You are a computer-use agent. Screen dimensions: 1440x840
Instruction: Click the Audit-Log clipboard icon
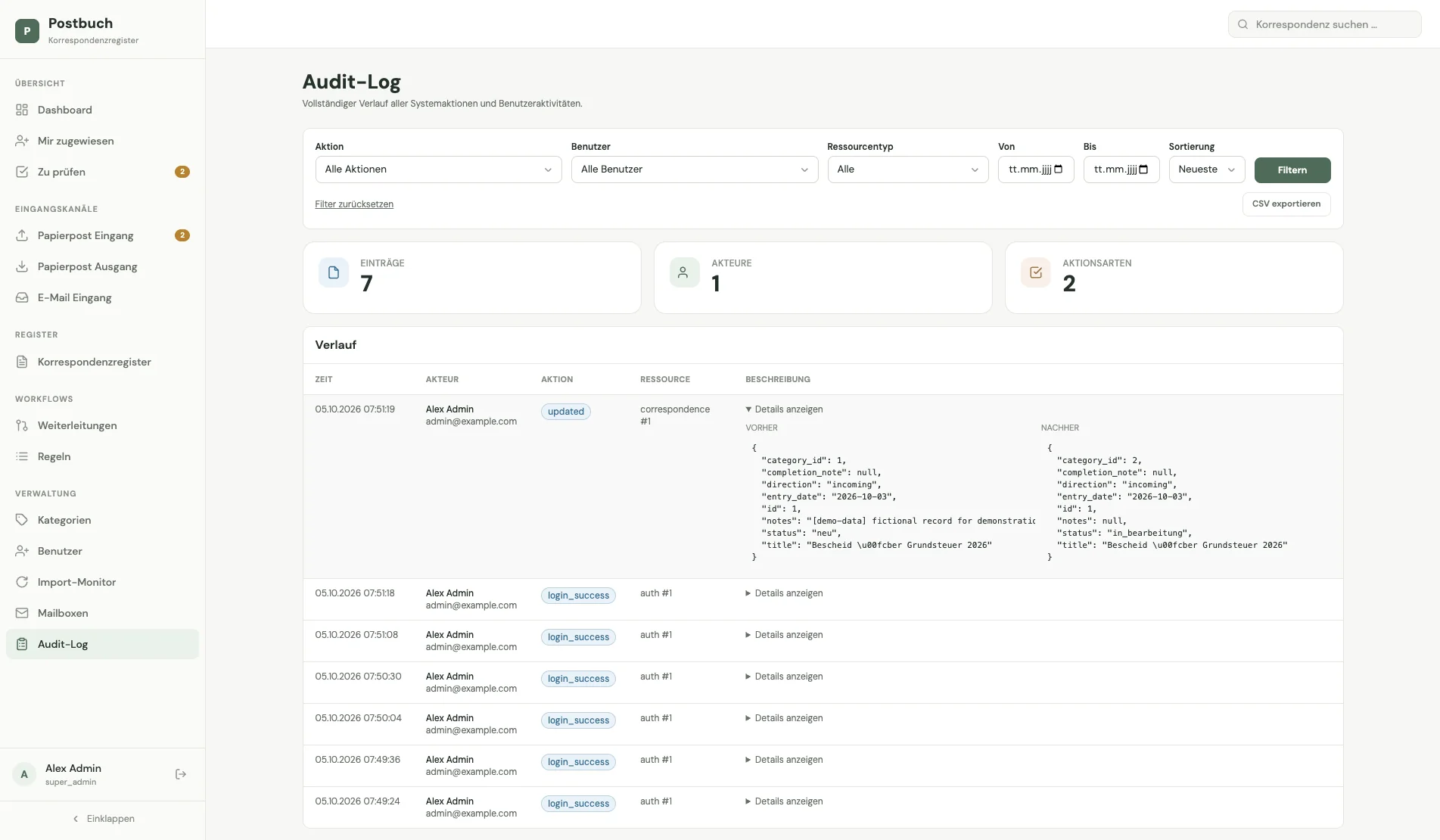point(22,644)
